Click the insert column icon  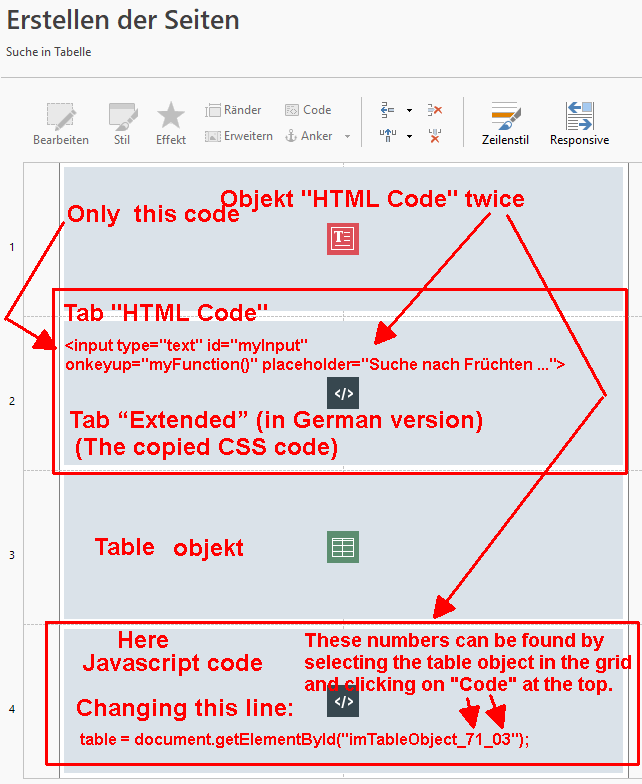[x=390, y=136]
